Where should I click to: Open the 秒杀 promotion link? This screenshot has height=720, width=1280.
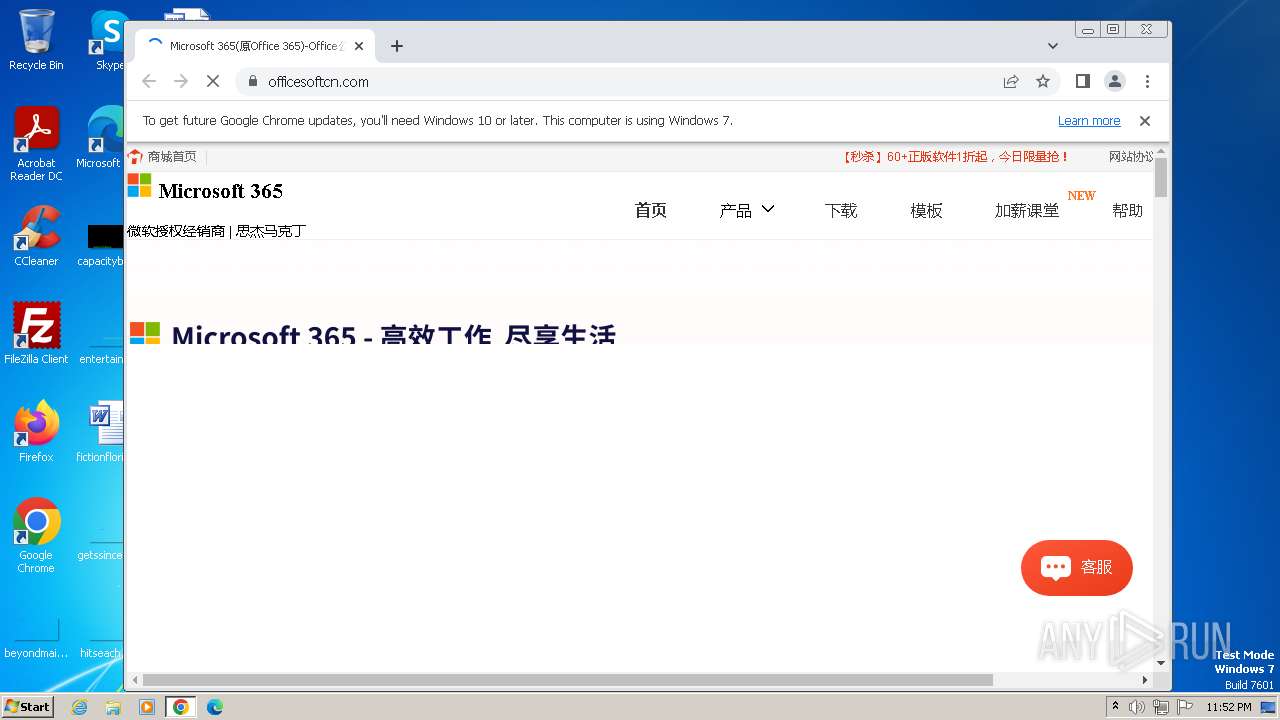coord(956,157)
